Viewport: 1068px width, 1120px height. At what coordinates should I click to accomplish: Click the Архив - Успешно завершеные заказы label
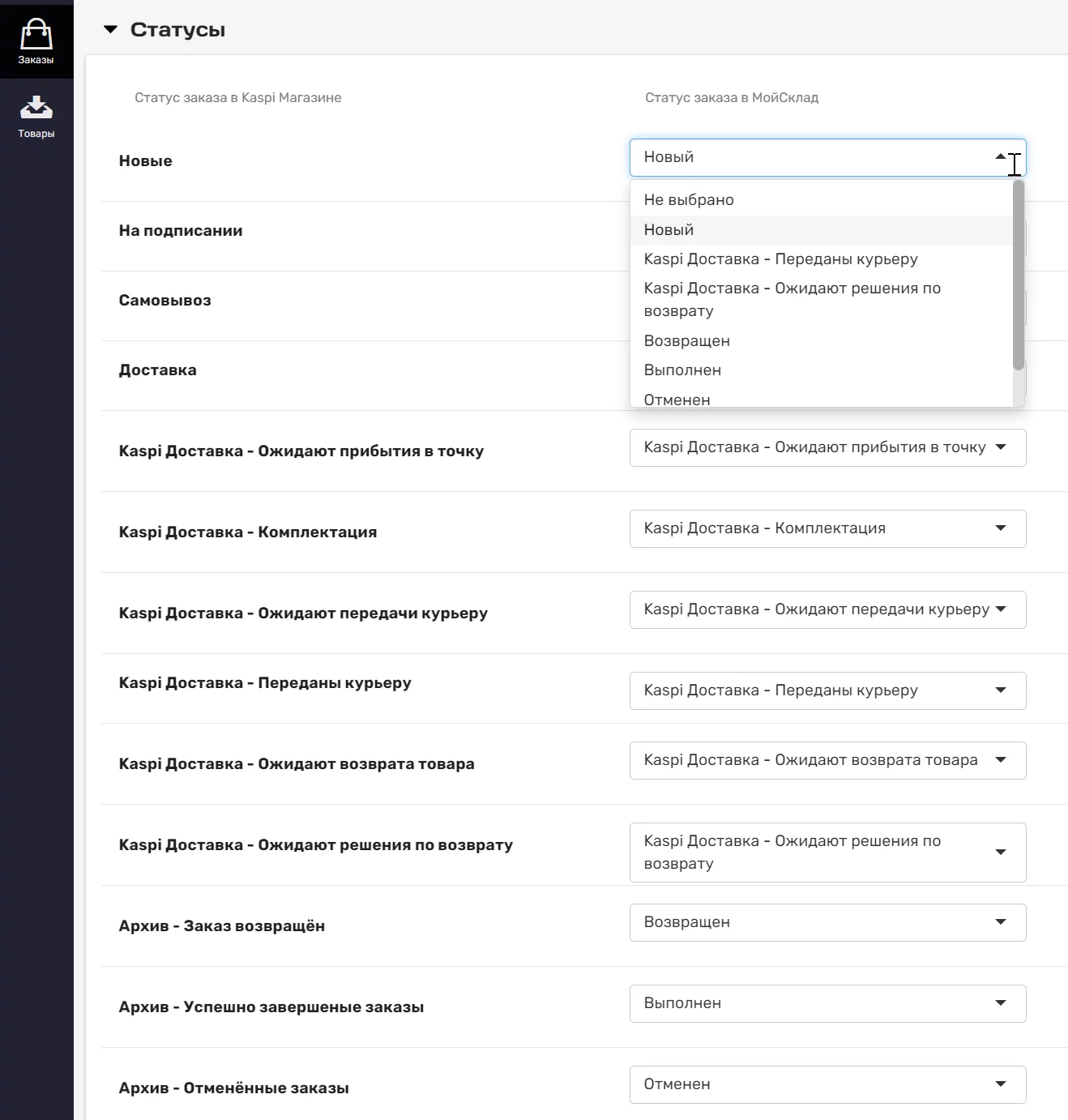click(271, 1007)
